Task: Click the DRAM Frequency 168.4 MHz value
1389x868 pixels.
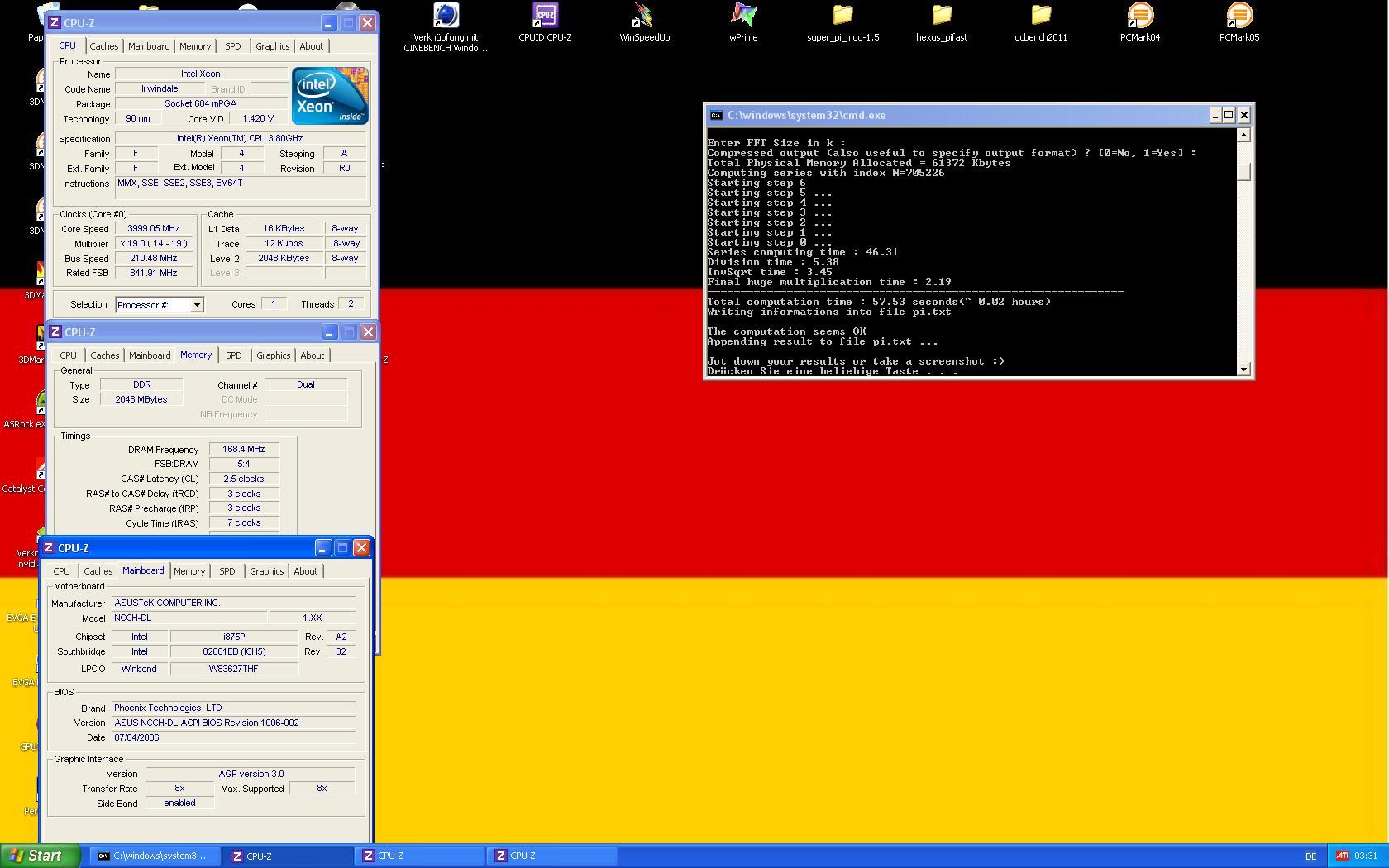Action: (x=244, y=450)
